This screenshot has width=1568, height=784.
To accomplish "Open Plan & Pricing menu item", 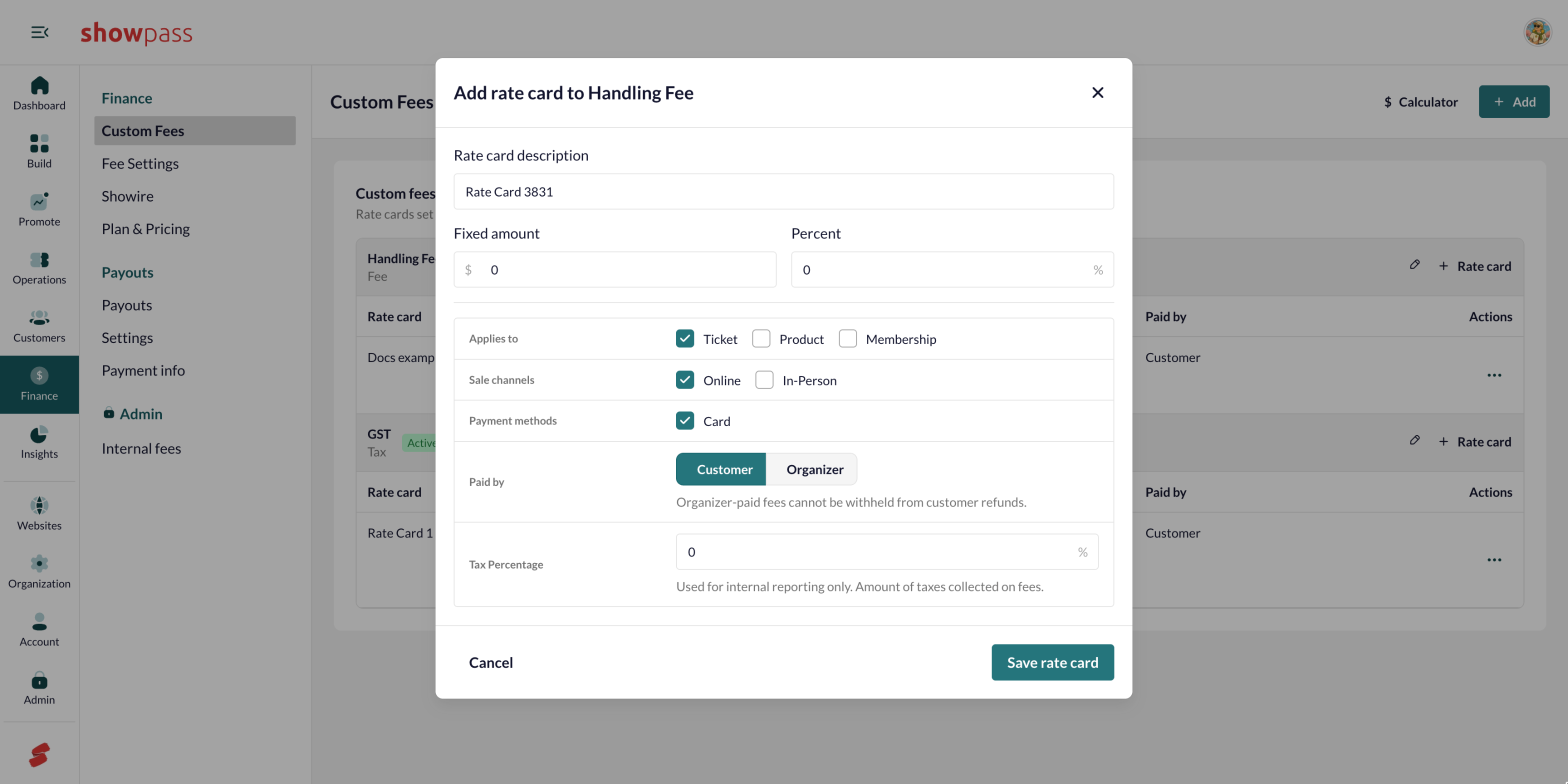I will tap(145, 229).
